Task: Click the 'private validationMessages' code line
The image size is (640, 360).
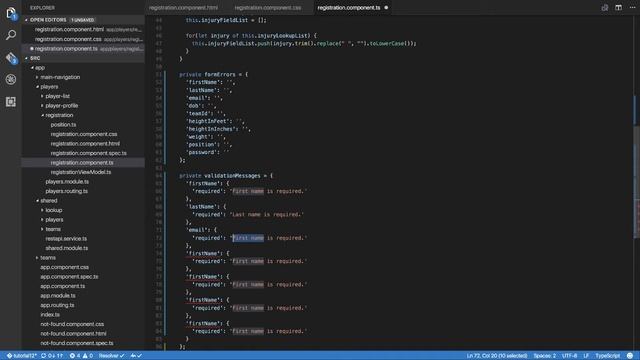Action: 226,176
